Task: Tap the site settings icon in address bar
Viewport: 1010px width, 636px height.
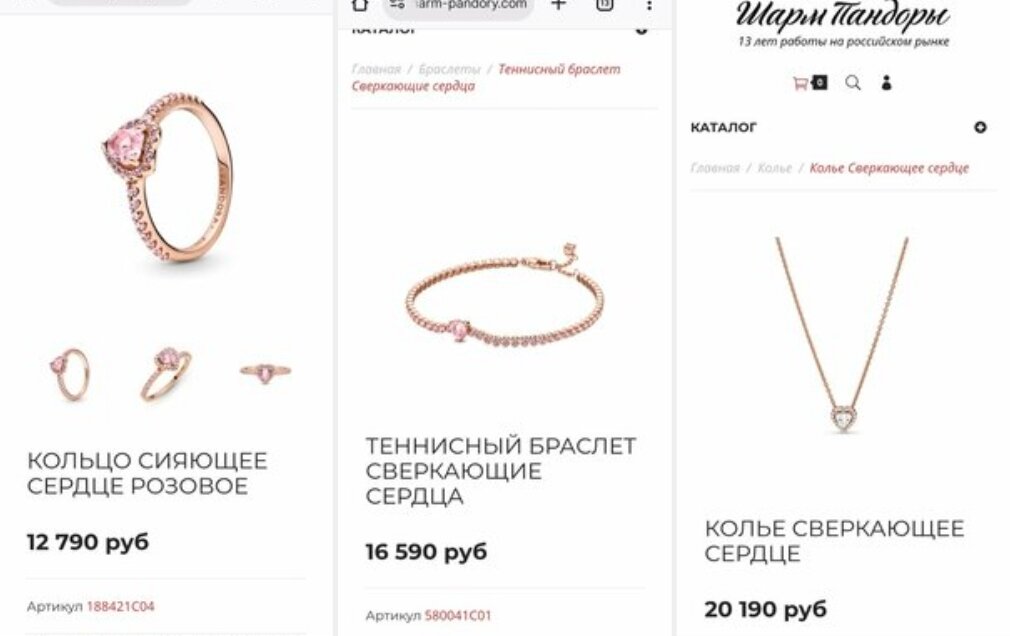Action: tap(397, 5)
